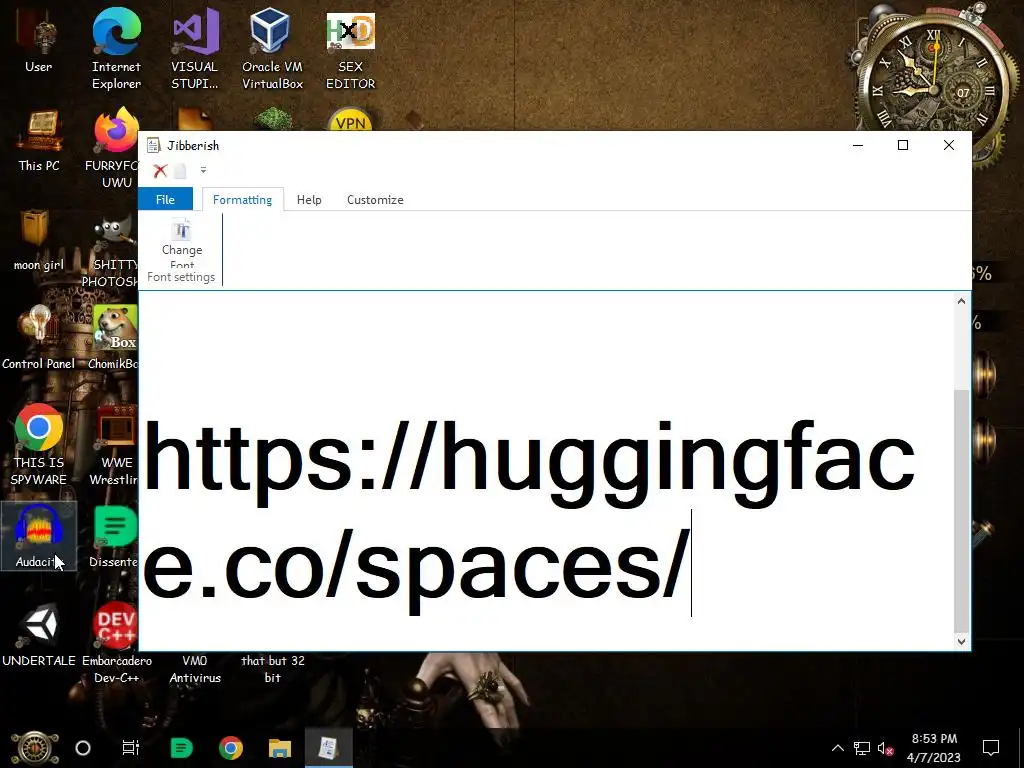Click the VPN desktop icon
Screen dimensions: 1024x768
pos(351,120)
